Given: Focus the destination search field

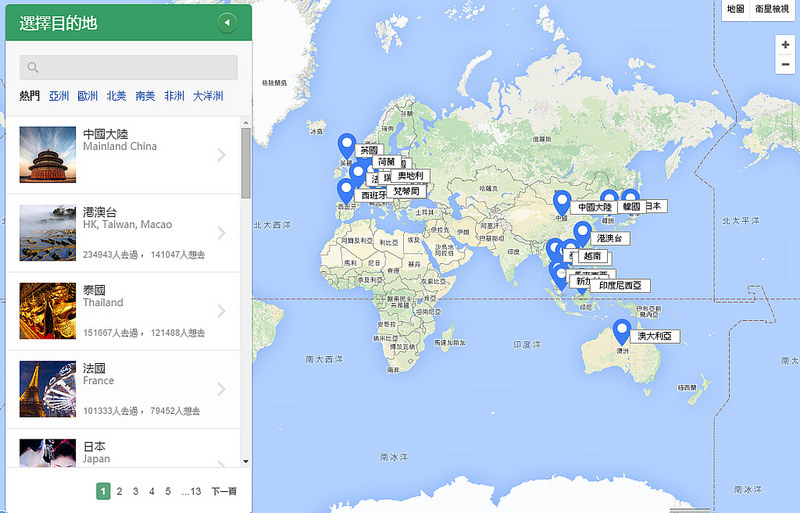Looking at the screenshot, I should 129,67.
